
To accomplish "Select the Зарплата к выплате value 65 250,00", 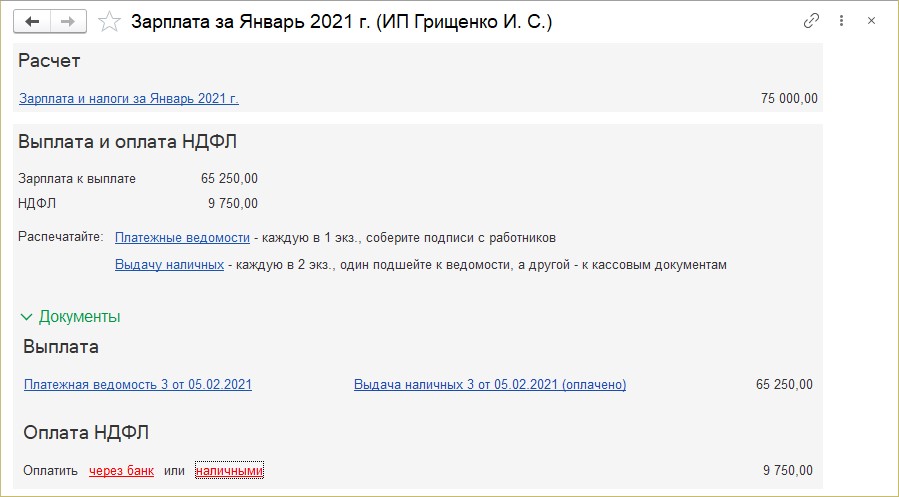I will point(229,178).
